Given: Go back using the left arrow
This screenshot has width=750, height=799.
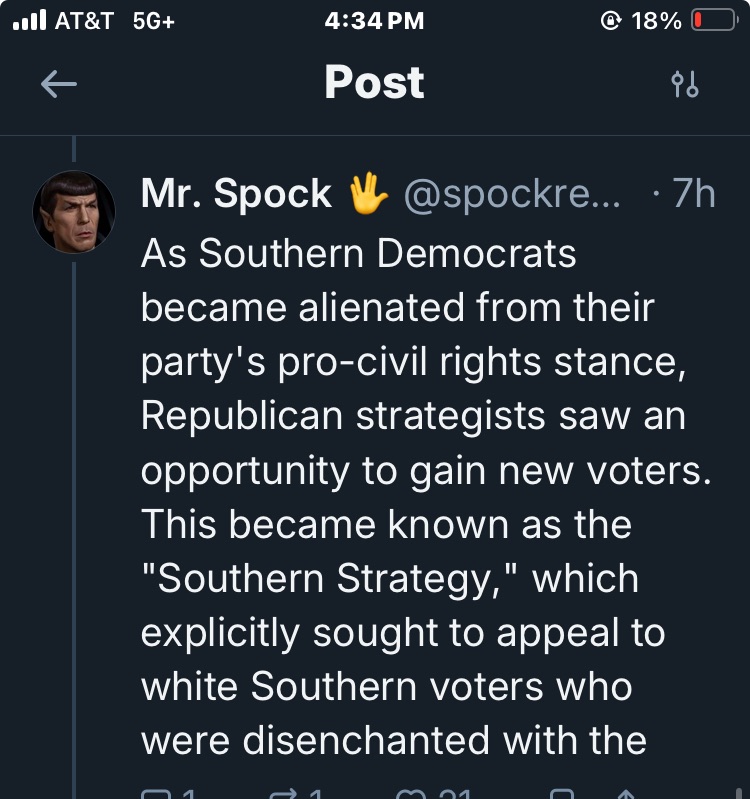Looking at the screenshot, I should click(x=58, y=85).
